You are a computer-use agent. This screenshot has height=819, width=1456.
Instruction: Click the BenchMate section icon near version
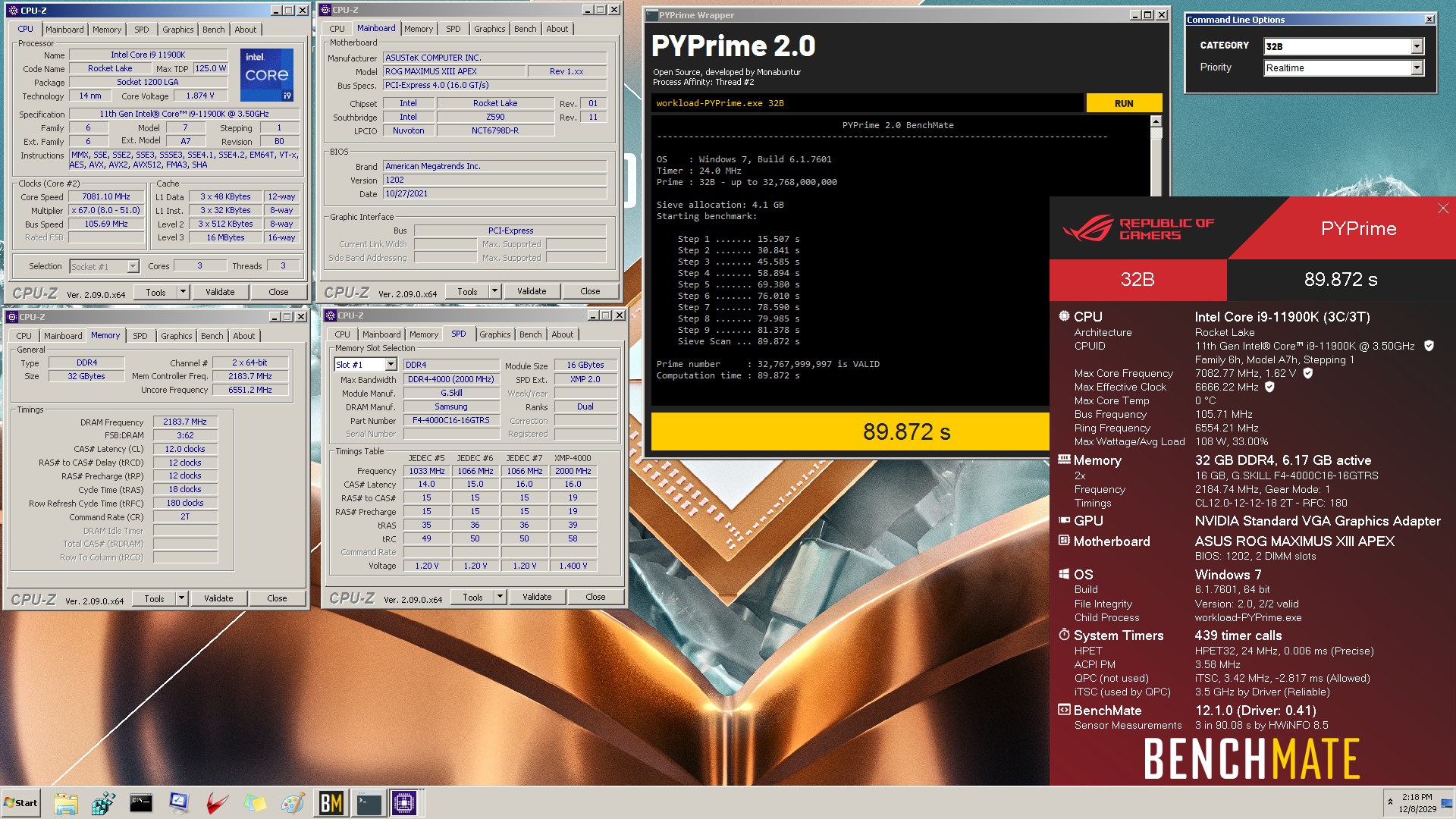click(x=1064, y=710)
